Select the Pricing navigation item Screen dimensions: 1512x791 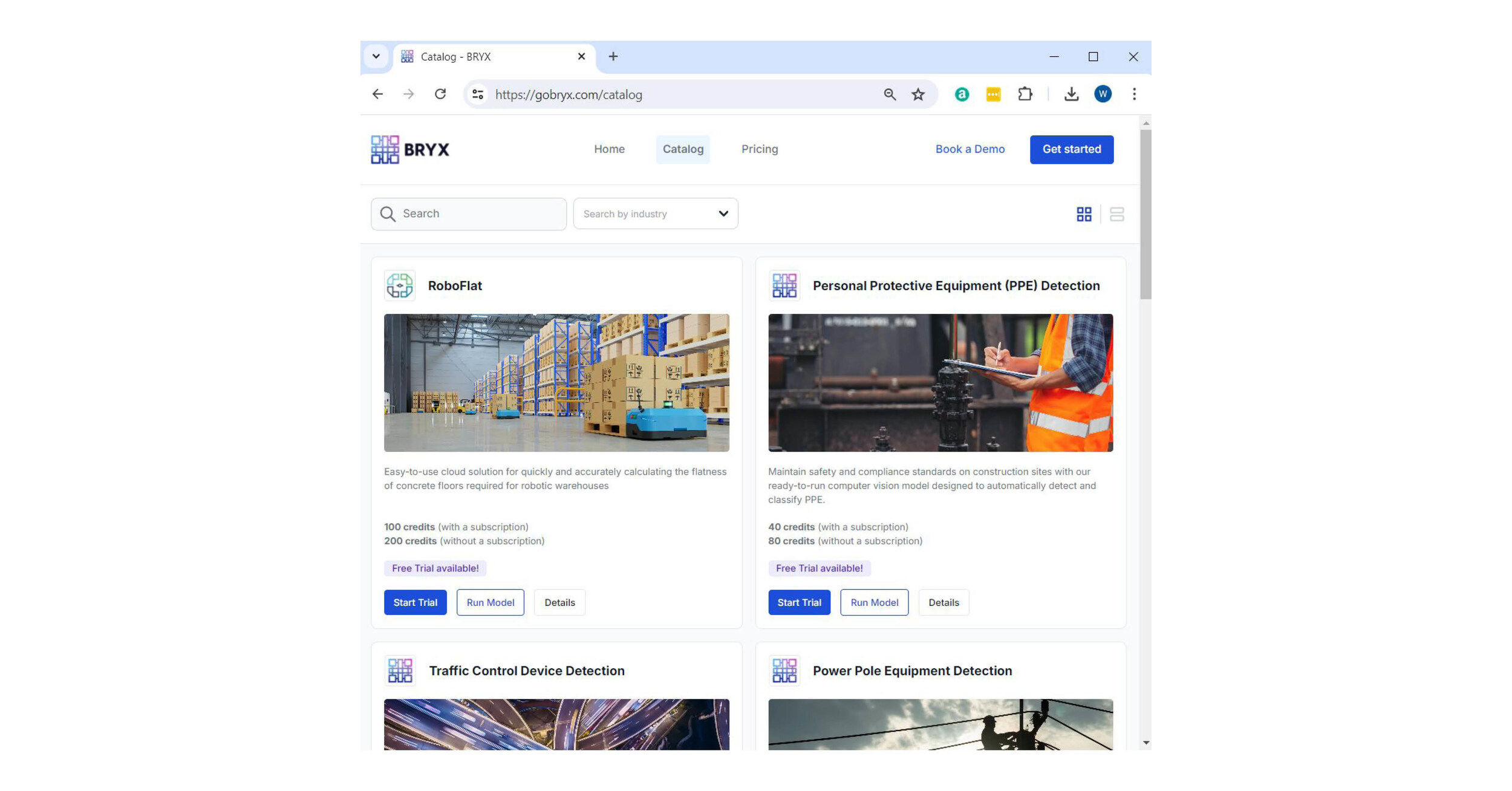click(760, 149)
